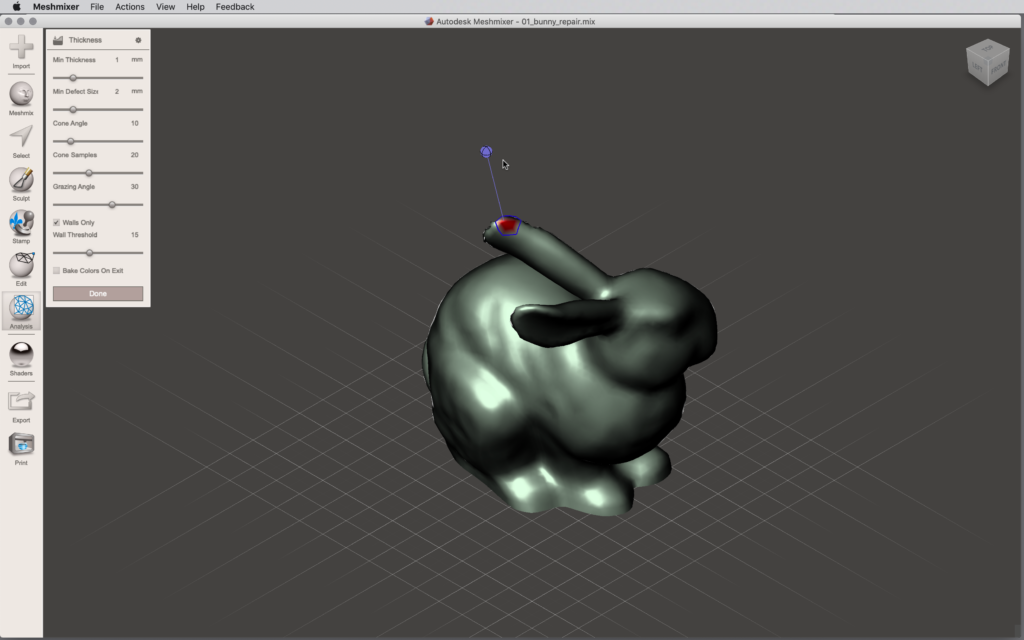Enable Bake Colors On Exit
Screen dimensions: 1024x640
56,270
